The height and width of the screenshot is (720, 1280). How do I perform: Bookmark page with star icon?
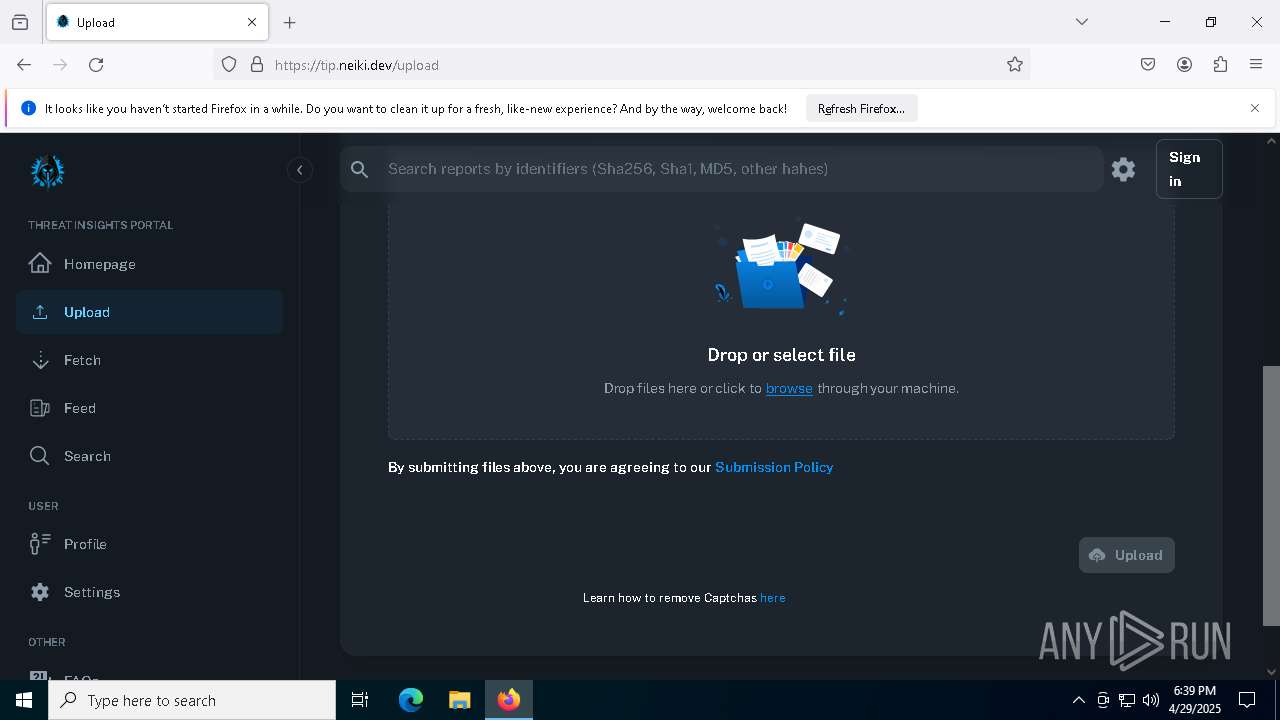coord(1015,65)
